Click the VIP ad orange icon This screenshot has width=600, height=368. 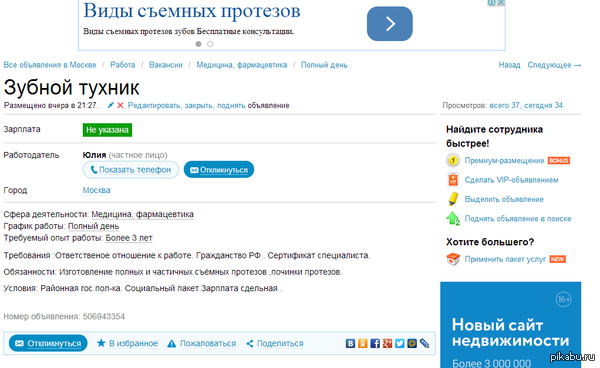[453, 179]
